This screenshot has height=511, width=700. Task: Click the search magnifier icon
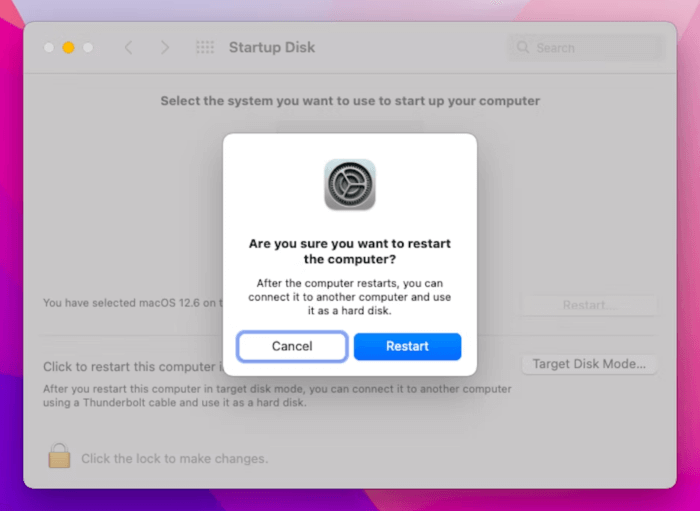[523, 47]
